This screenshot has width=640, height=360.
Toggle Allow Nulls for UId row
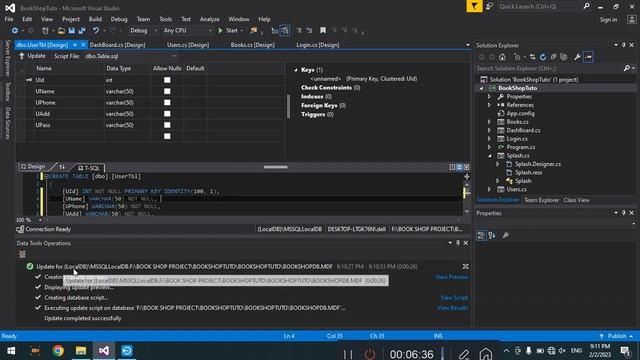(167, 80)
